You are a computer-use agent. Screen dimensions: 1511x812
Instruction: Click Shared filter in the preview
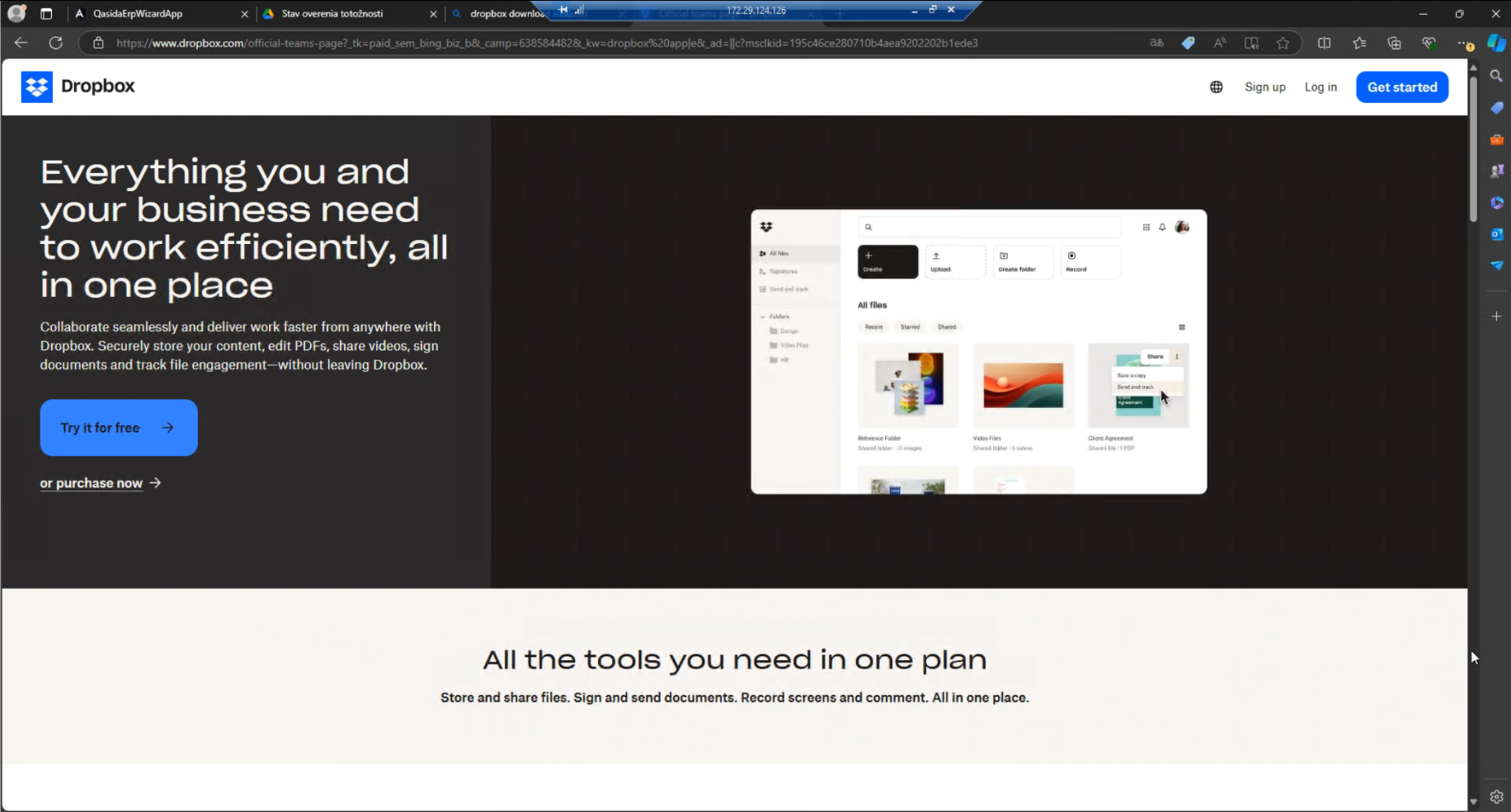coord(947,327)
